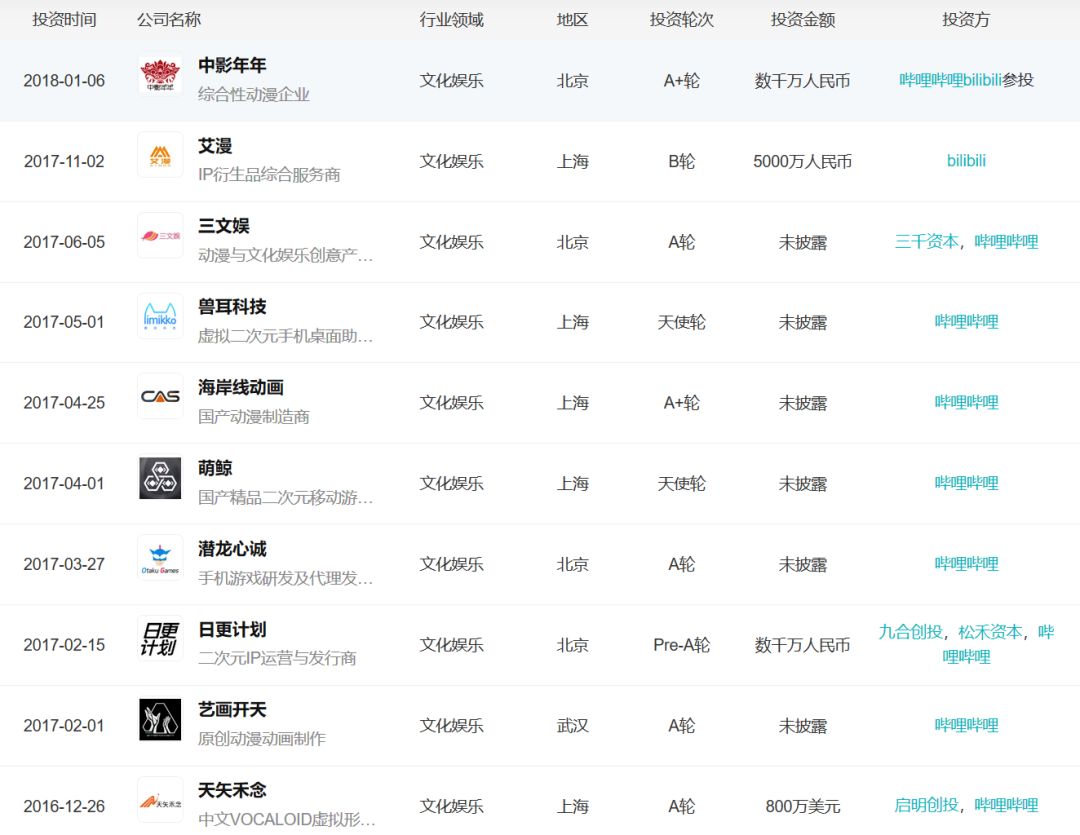Select the date 2017-02-01
This screenshot has height=835, width=1080.
64,725
